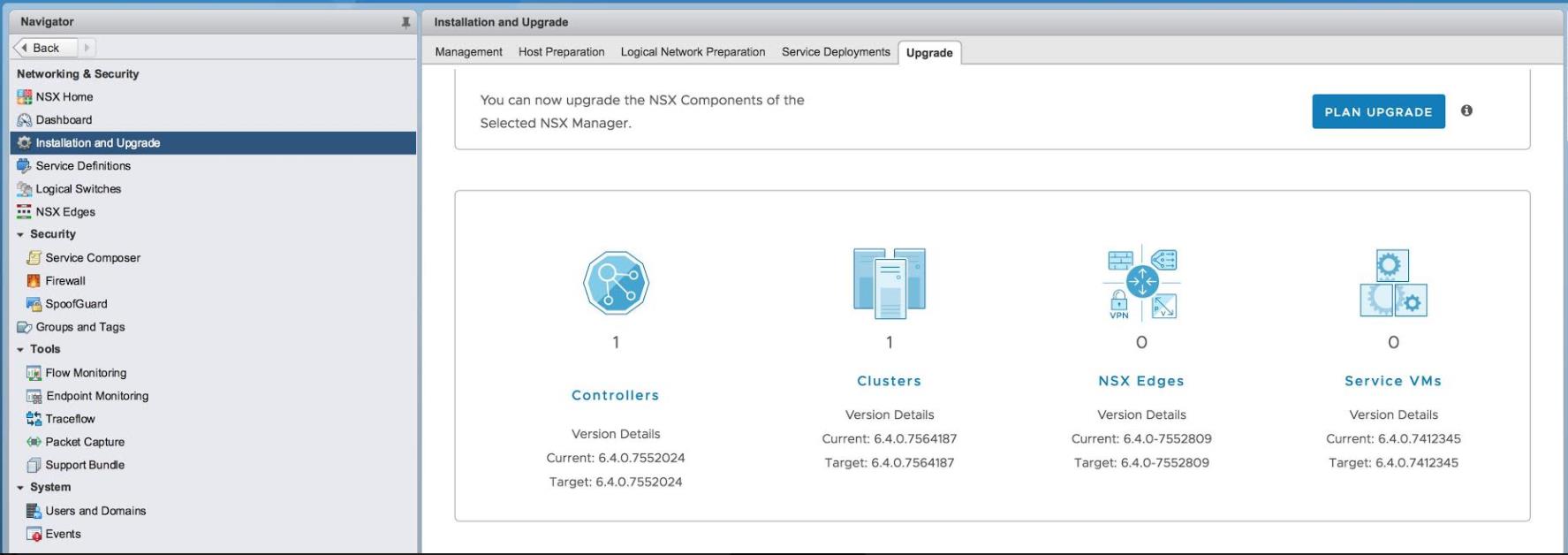Image resolution: width=1568 pixels, height=555 pixels.
Task: Click the Clusters server graphic
Action: pos(890,283)
